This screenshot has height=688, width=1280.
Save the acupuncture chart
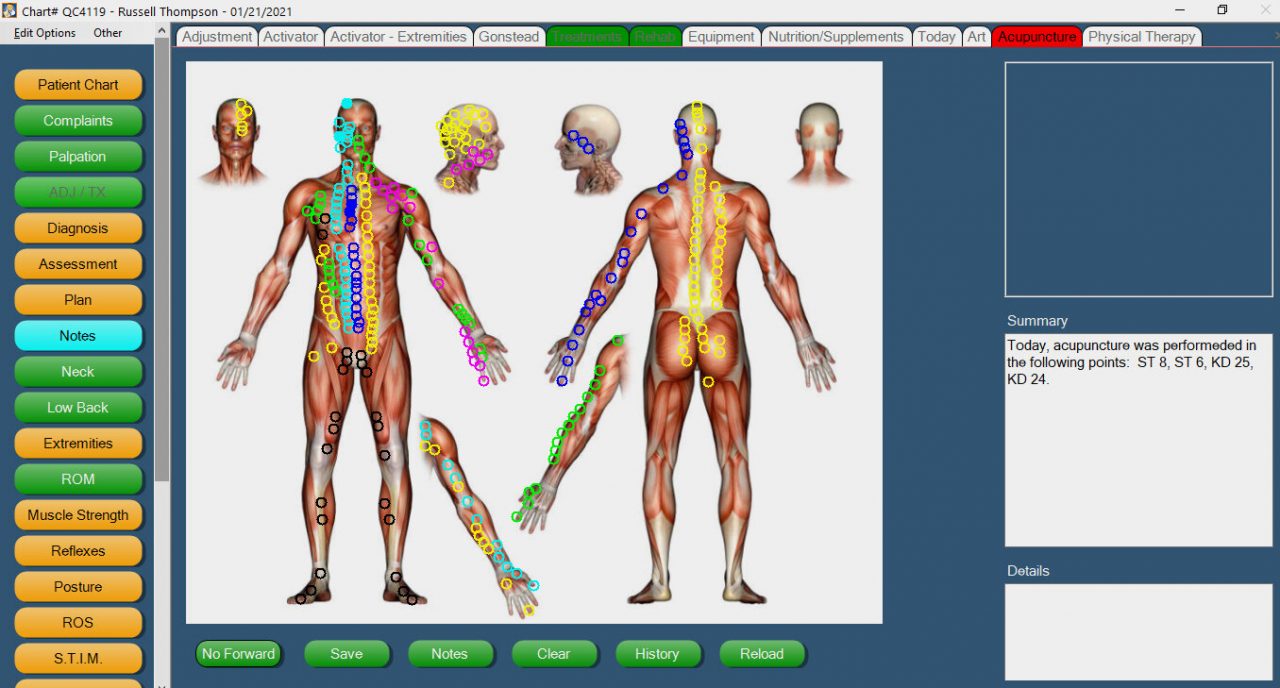(x=347, y=653)
